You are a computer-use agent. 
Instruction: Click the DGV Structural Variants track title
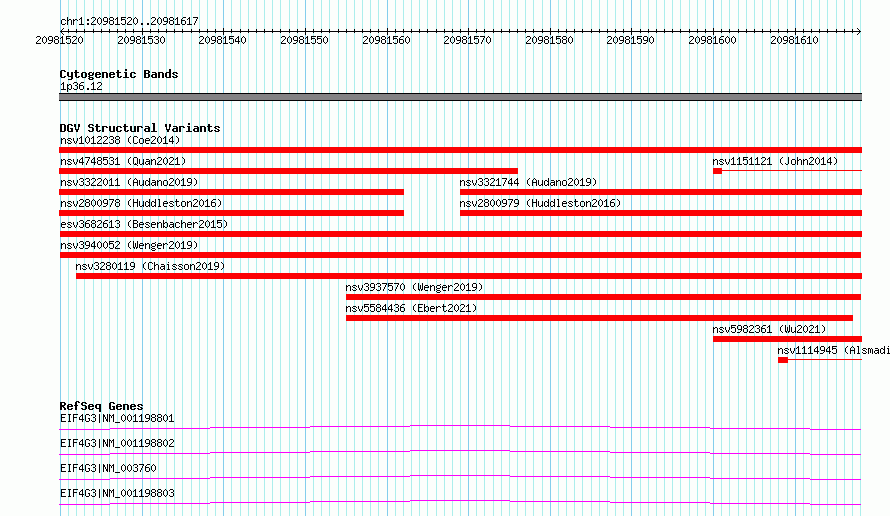click(x=140, y=128)
